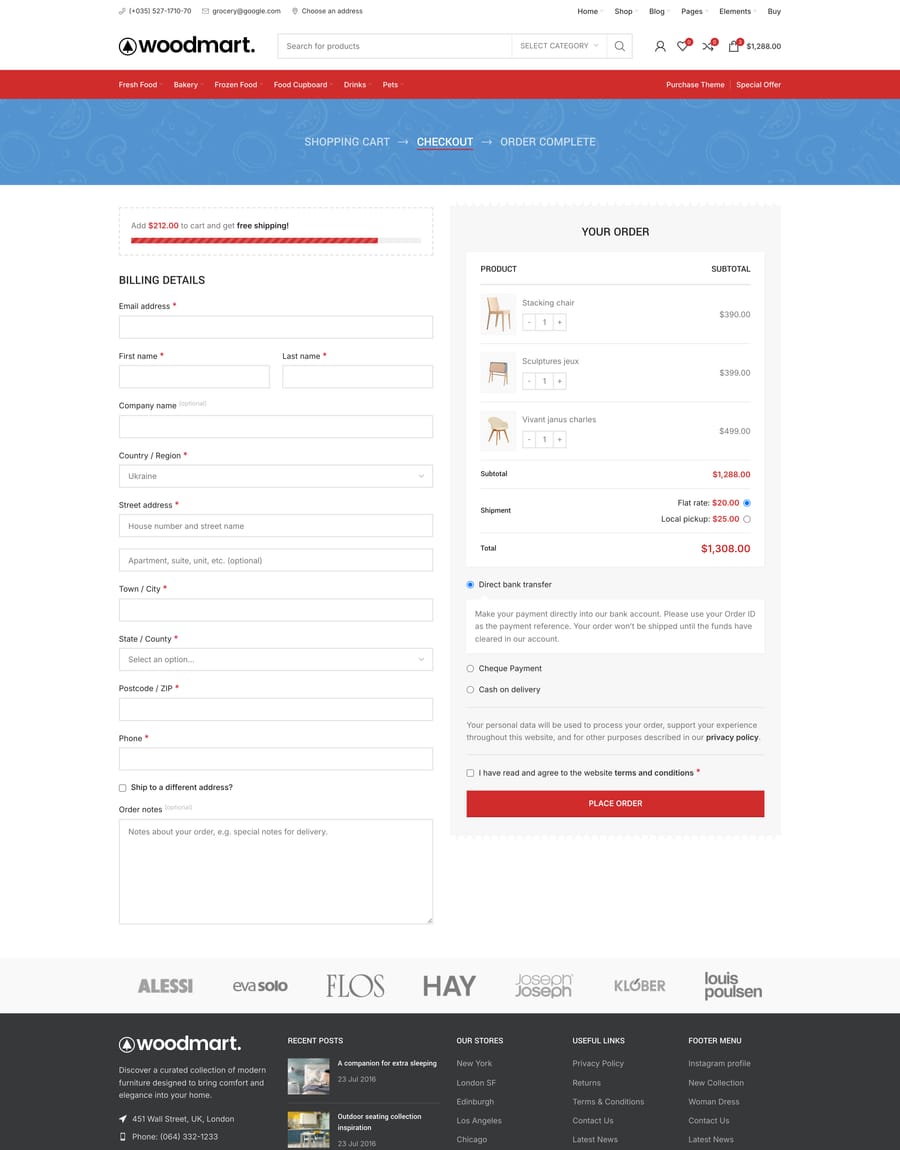Expand the Food Cupboard menu
The width and height of the screenshot is (900, 1150).
point(303,85)
